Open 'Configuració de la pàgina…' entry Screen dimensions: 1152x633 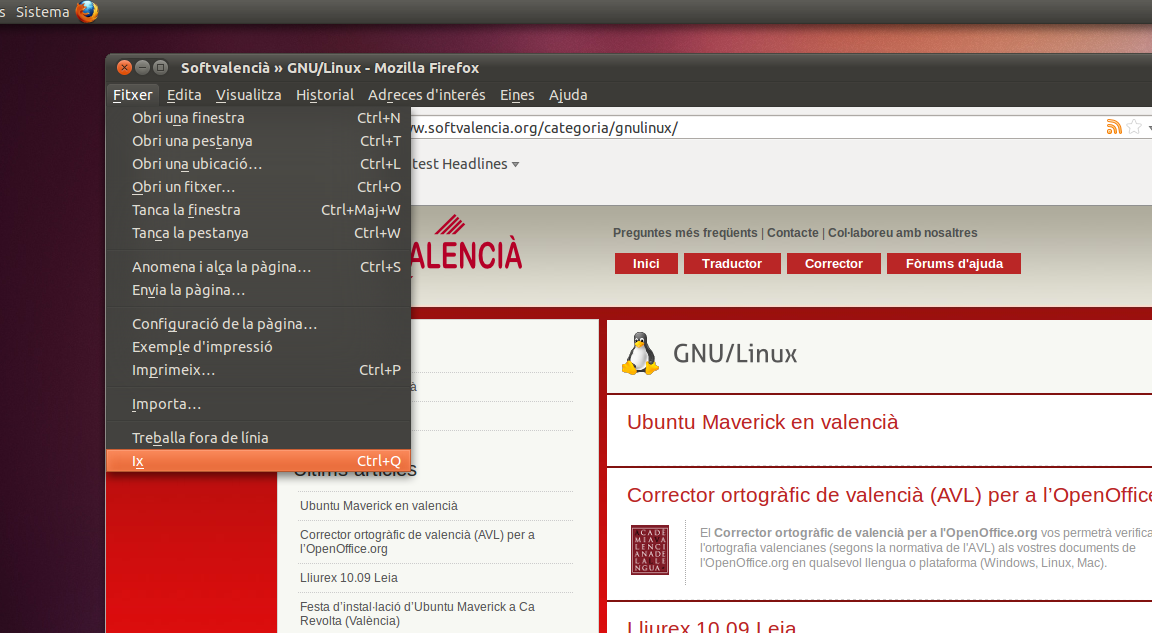tap(259, 324)
